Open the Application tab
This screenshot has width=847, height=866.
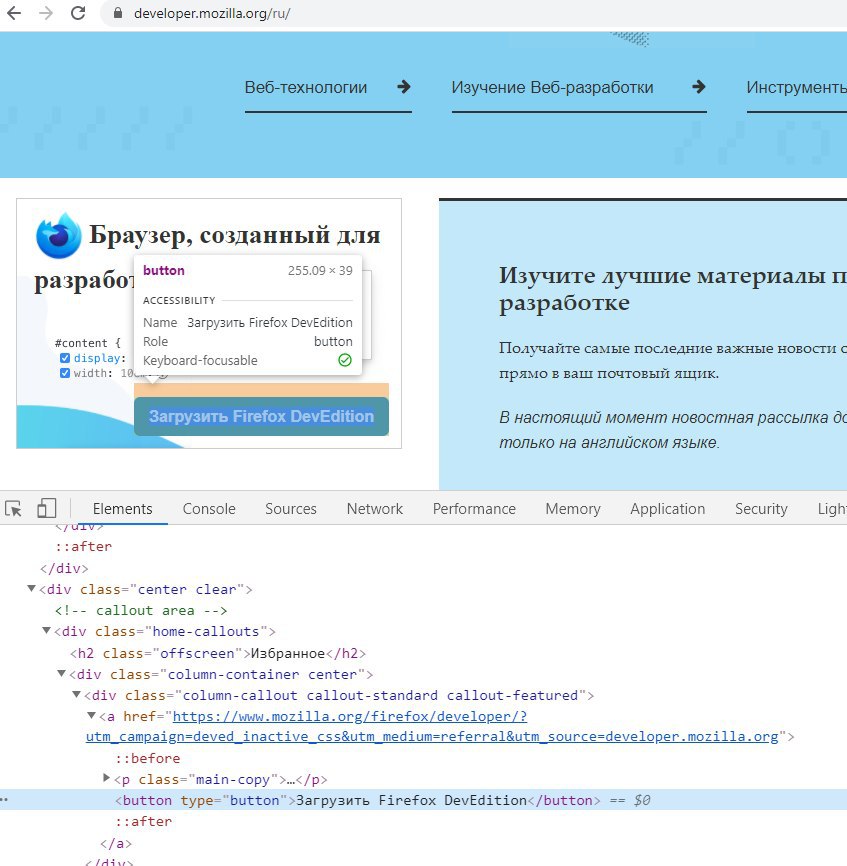pos(668,509)
